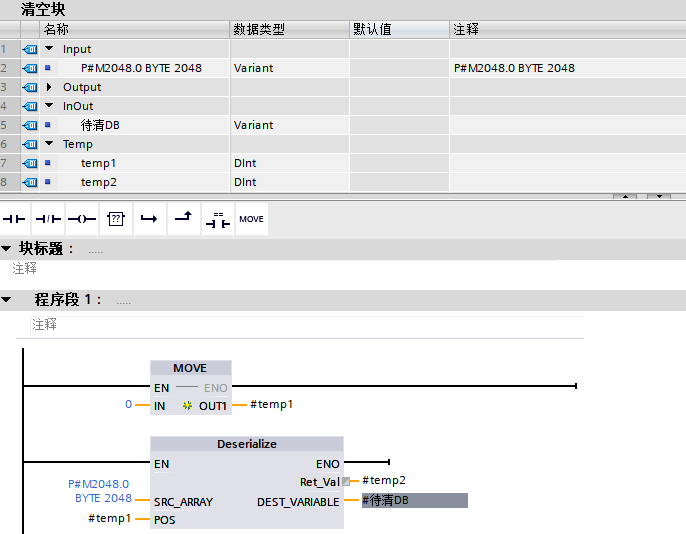Click the Variant data type of 待清DB
The image size is (686, 534).
click(x=254, y=125)
